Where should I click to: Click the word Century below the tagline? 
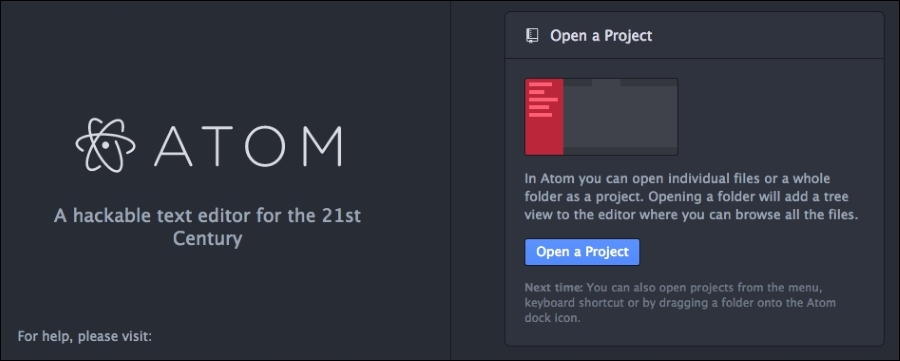(207, 238)
